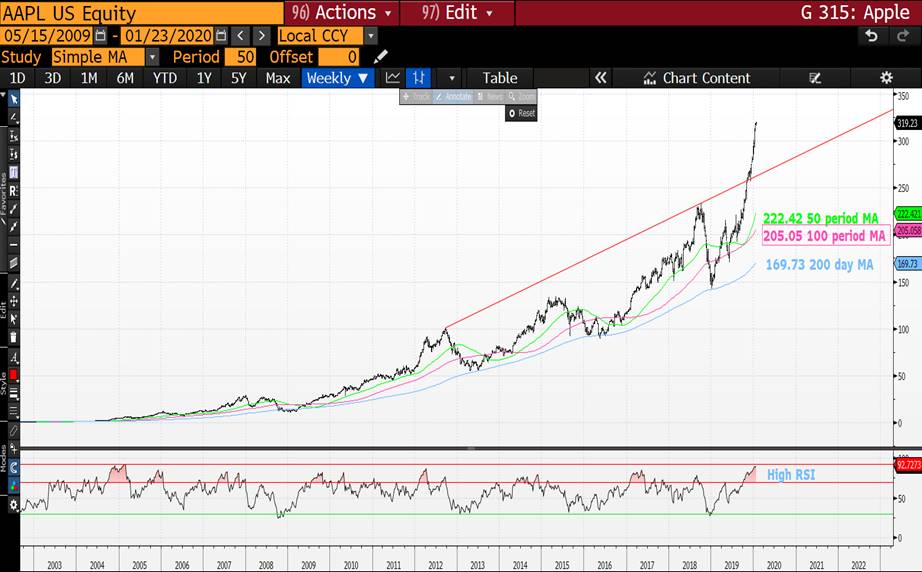Click the edit chart notes icon
This screenshot has height=572, width=922.
[x=815, y=78]
